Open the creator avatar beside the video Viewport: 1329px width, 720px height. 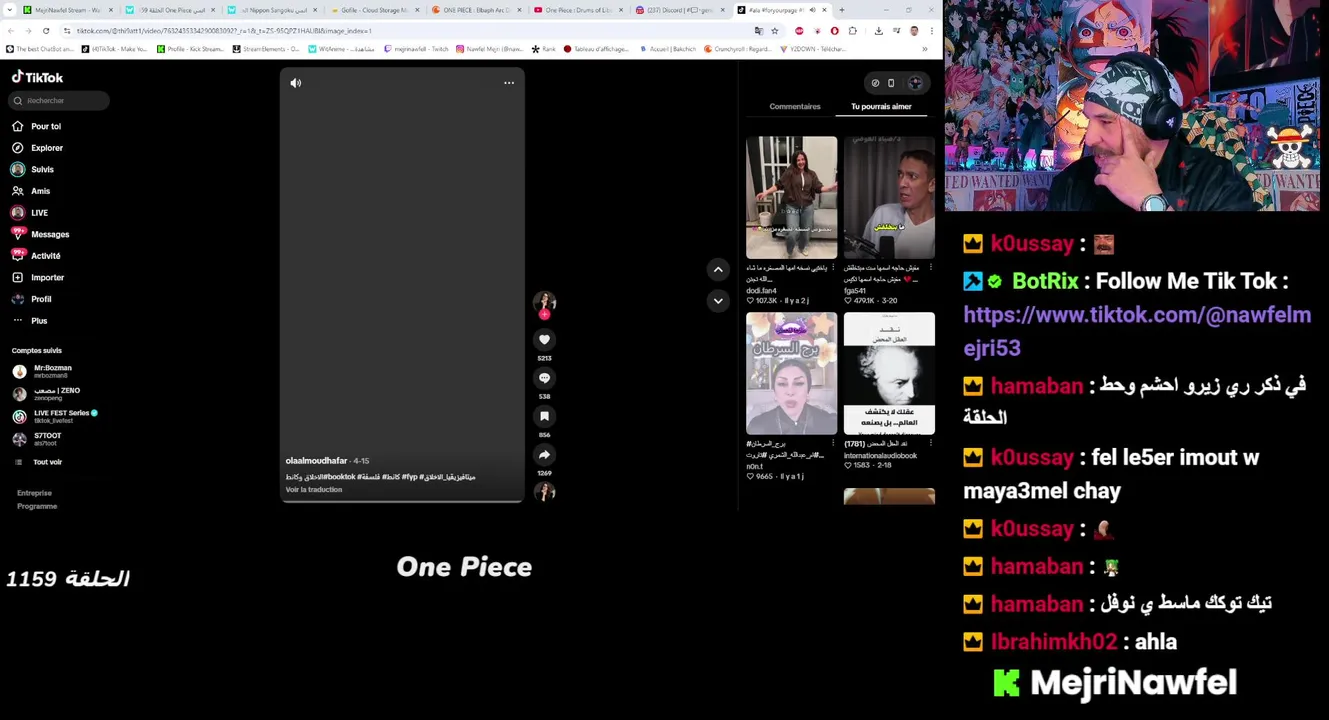pyautogui.click(x=544, y=302)
